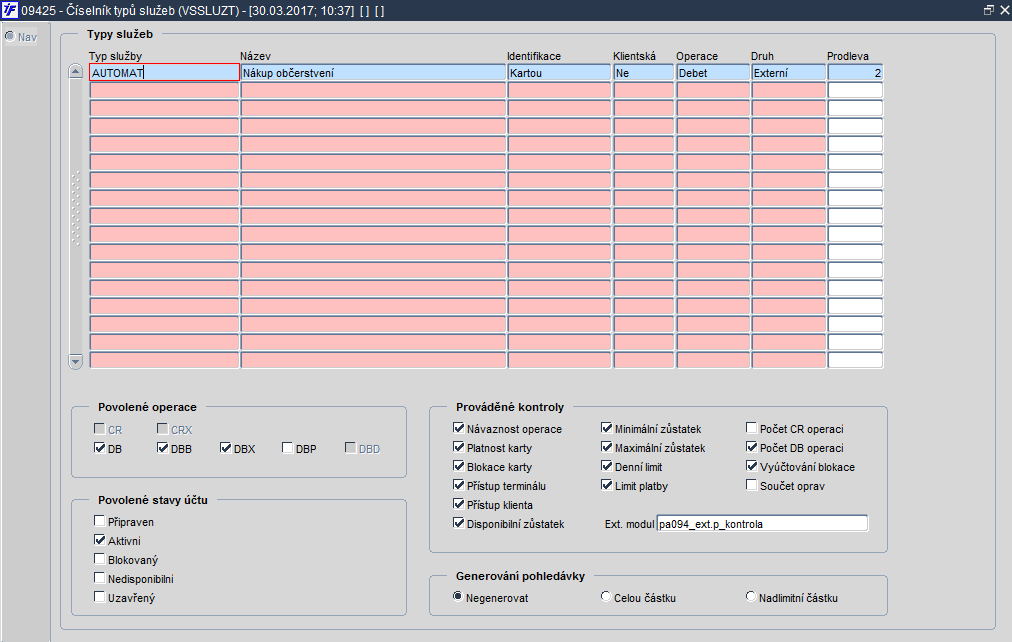This screenshot has width=1012, height=642.
Task: Check the Připraven account state
Action: (99, 521)
